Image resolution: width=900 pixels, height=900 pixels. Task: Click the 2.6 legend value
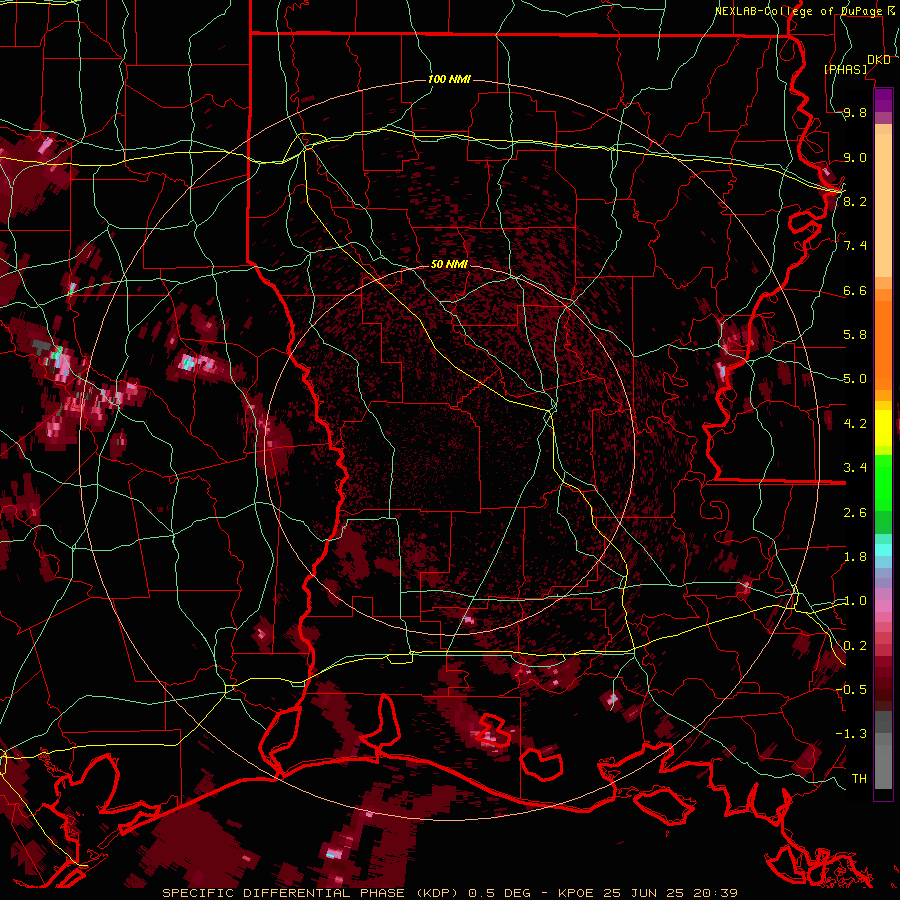855,512
